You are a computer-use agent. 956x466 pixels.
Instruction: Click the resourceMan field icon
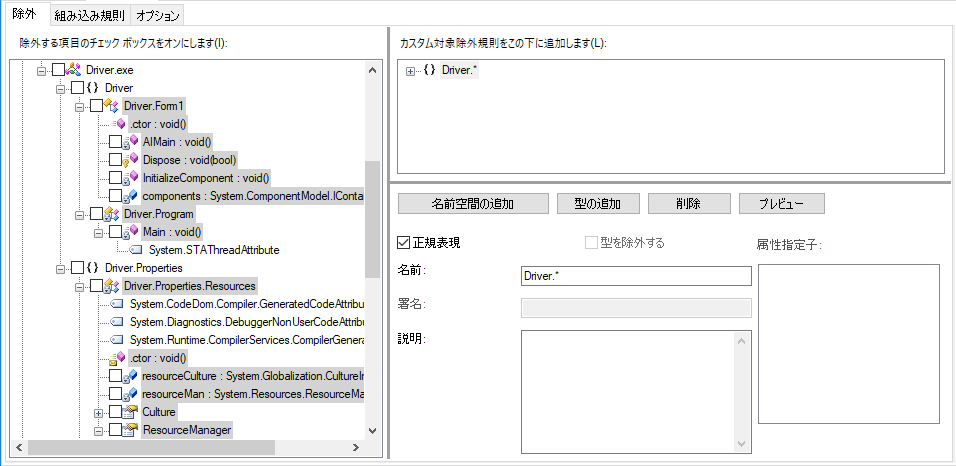click(131, 394)
